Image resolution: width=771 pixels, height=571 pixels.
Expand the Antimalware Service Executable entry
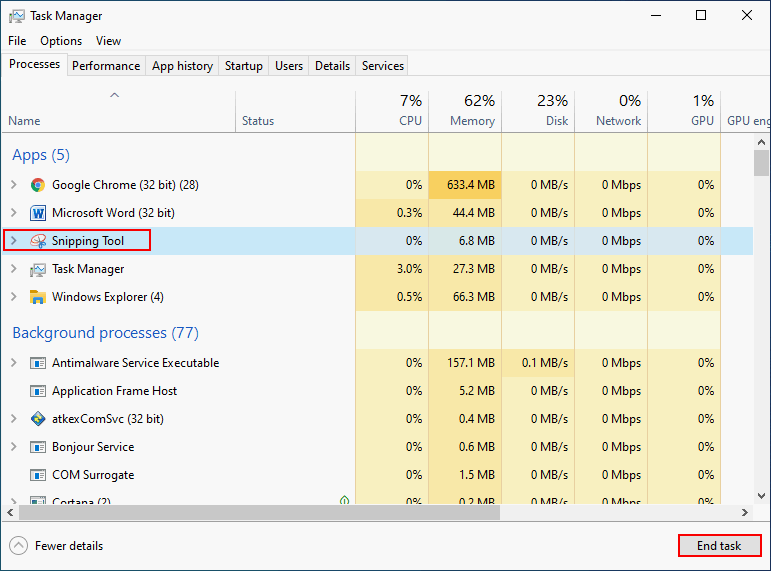[x=14, y=363]
